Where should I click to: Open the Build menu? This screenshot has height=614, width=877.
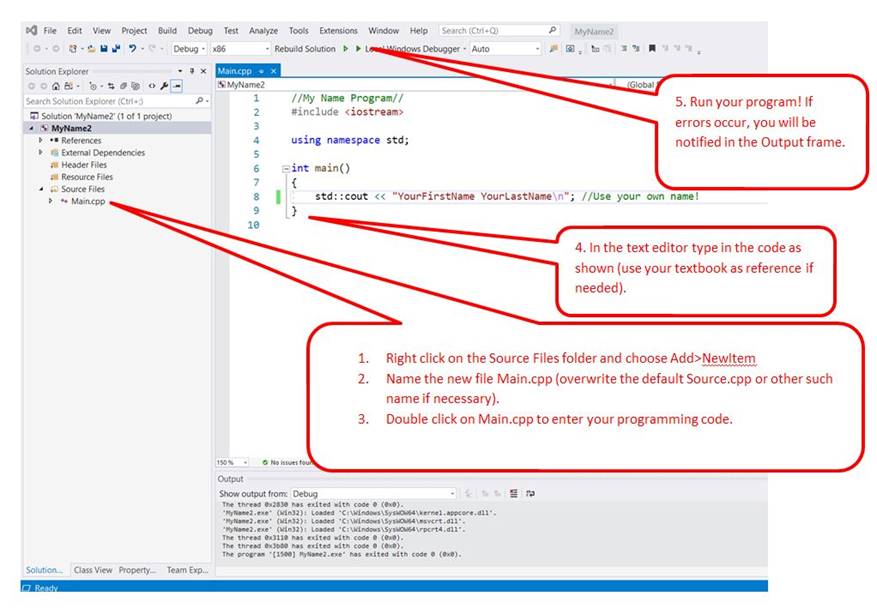(x=167, y=31)
